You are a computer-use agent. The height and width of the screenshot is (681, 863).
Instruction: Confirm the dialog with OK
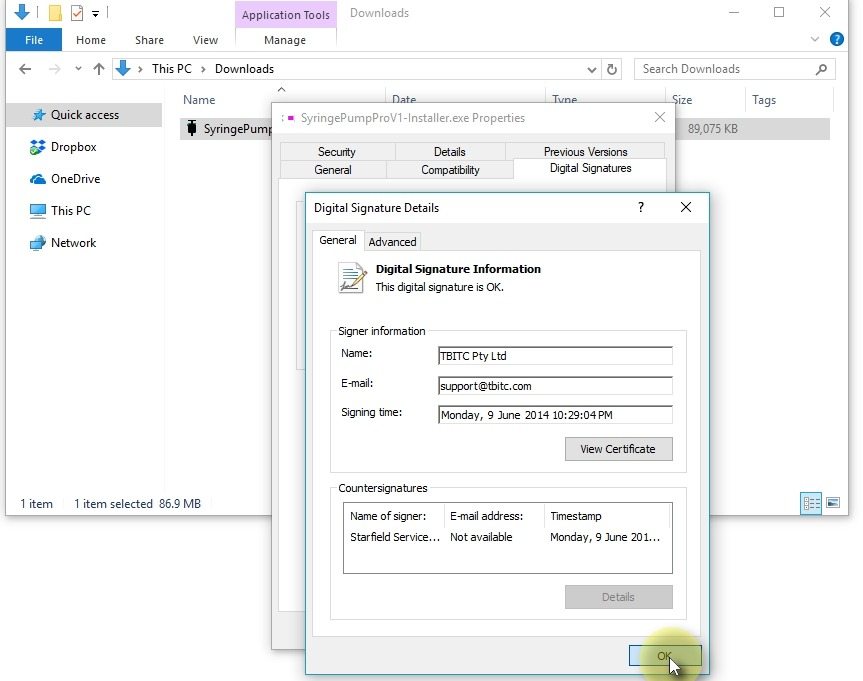point(665,656)
